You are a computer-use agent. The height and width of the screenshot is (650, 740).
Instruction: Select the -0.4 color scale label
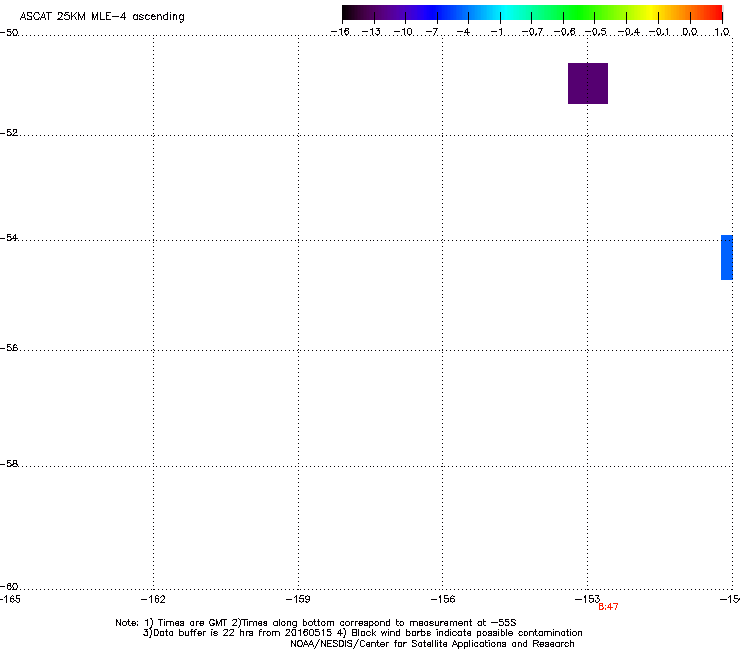tap(629, 32)
